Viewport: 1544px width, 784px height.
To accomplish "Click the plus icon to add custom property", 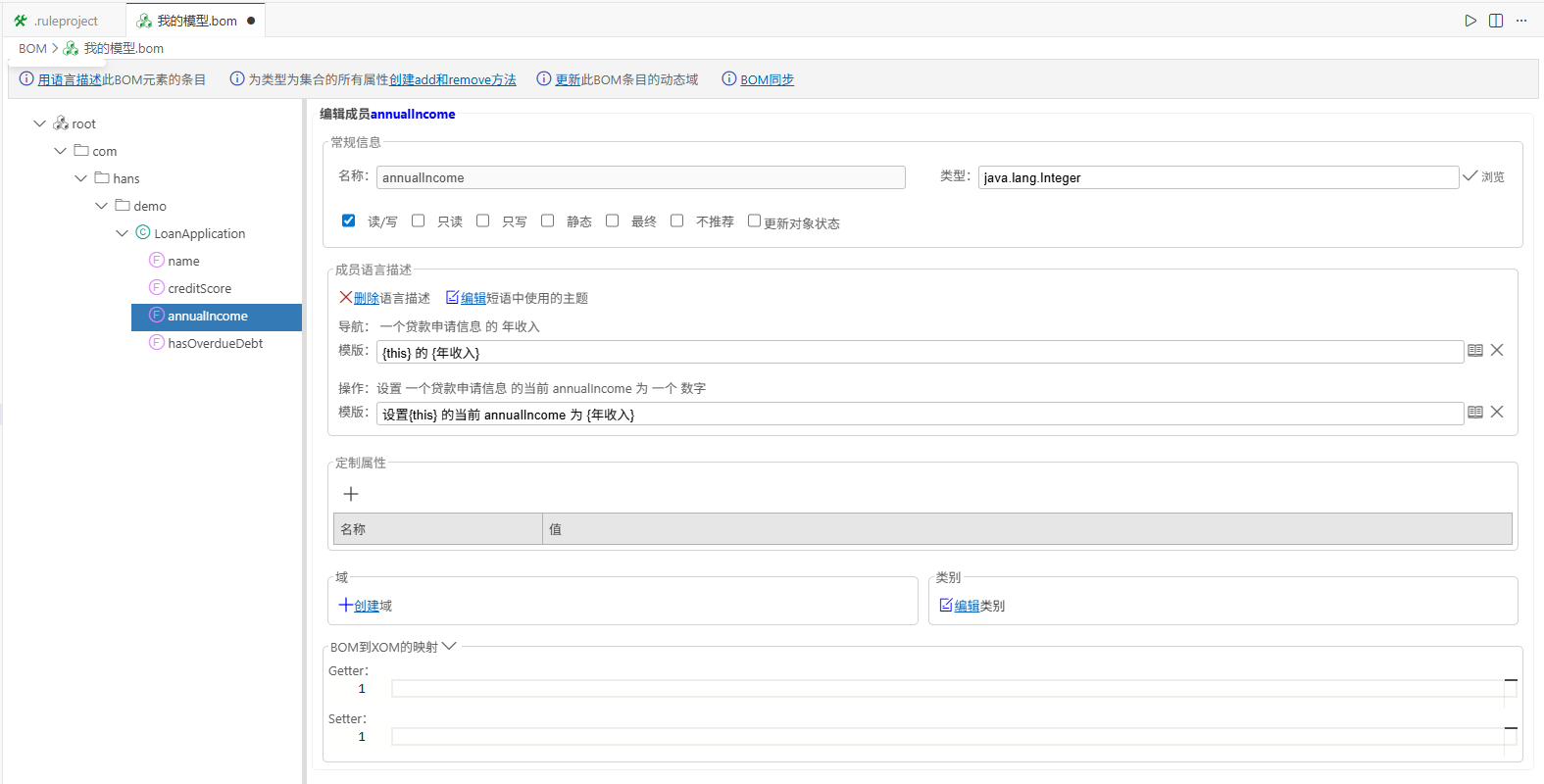I will 351,494.
